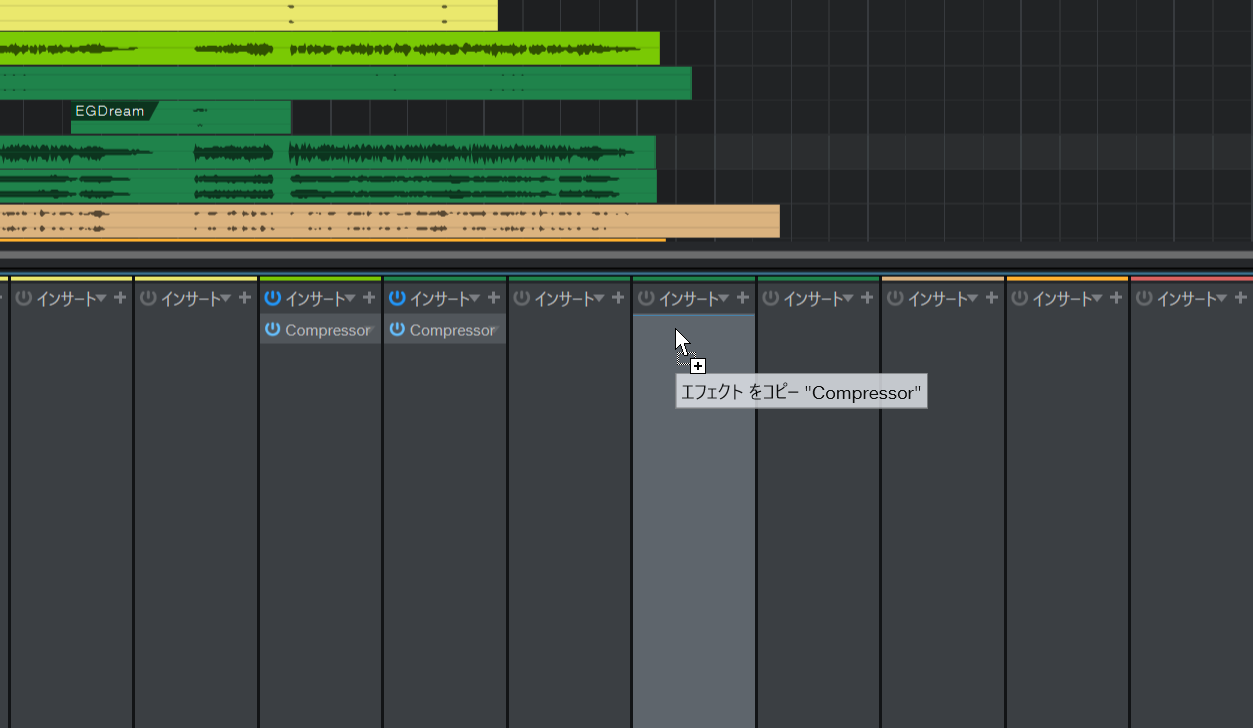1253x728 pixels.
Task: Select Compressor insert on the dark-green channel
Action: click(452, 330)
